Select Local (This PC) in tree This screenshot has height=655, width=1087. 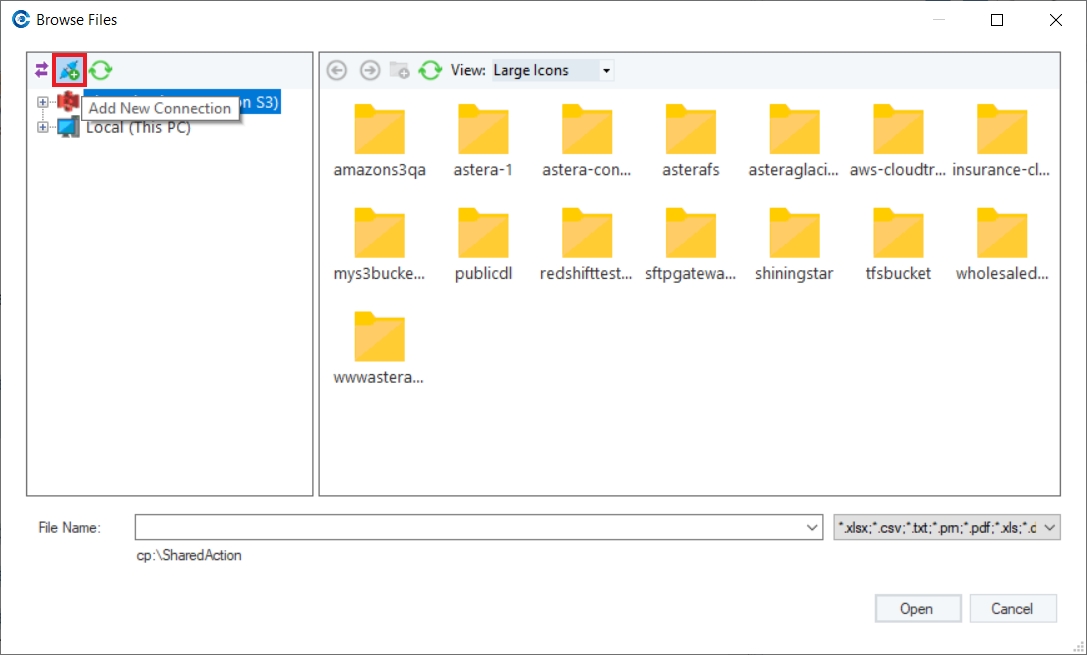(x=138, y=128)
